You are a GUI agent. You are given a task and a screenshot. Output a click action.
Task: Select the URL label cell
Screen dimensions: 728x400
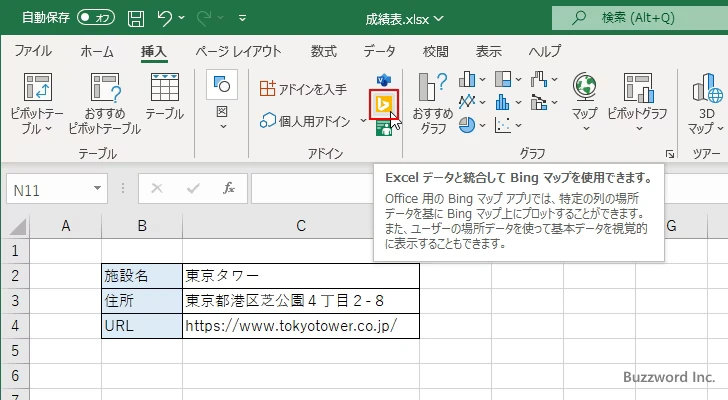(x=142, y=326)
